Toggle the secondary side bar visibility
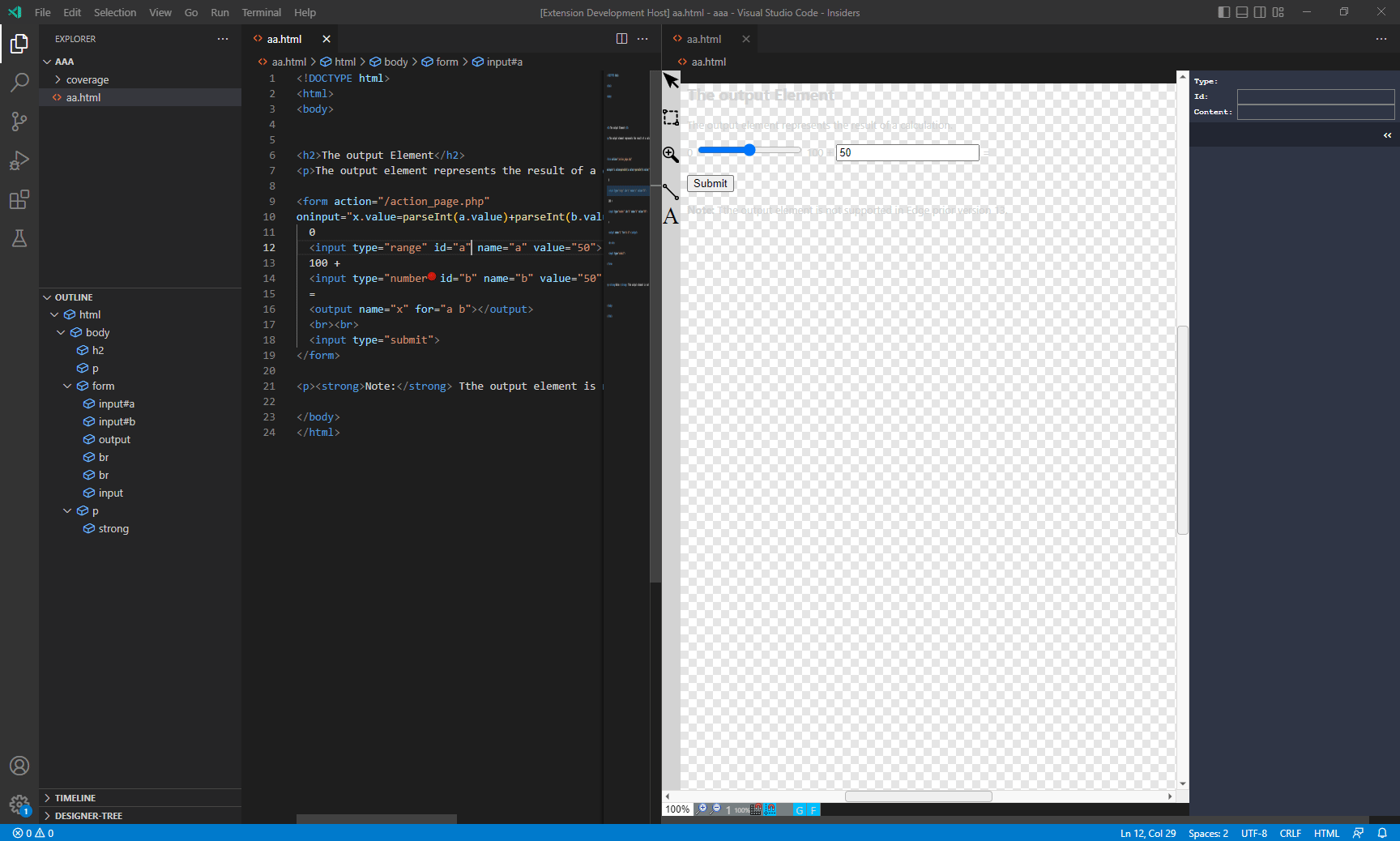 click(x=1260, y=12)
